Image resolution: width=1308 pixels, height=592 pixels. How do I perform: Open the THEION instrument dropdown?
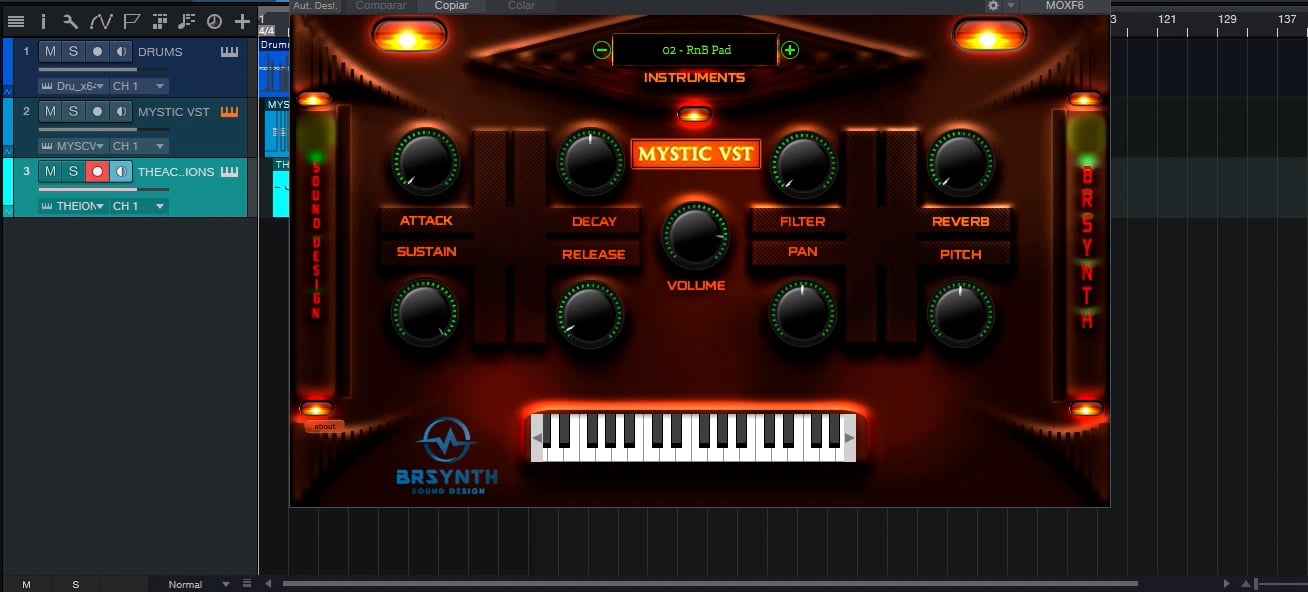click(73, 206)
